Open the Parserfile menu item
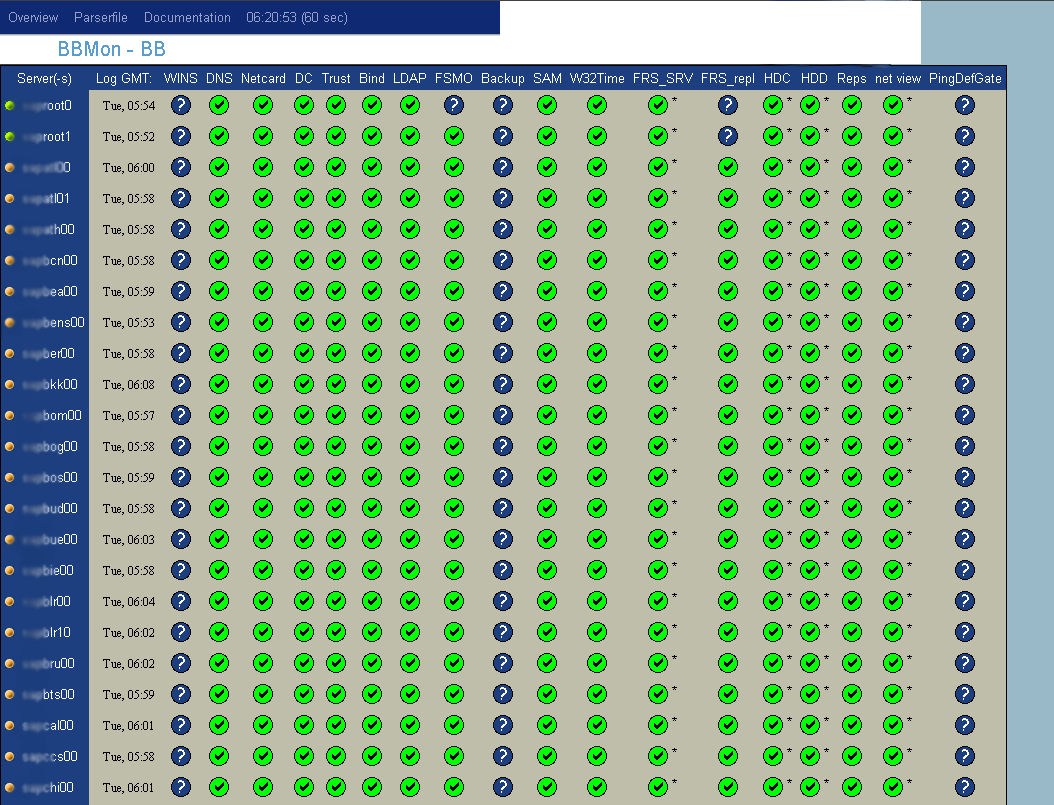Viewport: 1054px width, 805px height. click(101, 17)
